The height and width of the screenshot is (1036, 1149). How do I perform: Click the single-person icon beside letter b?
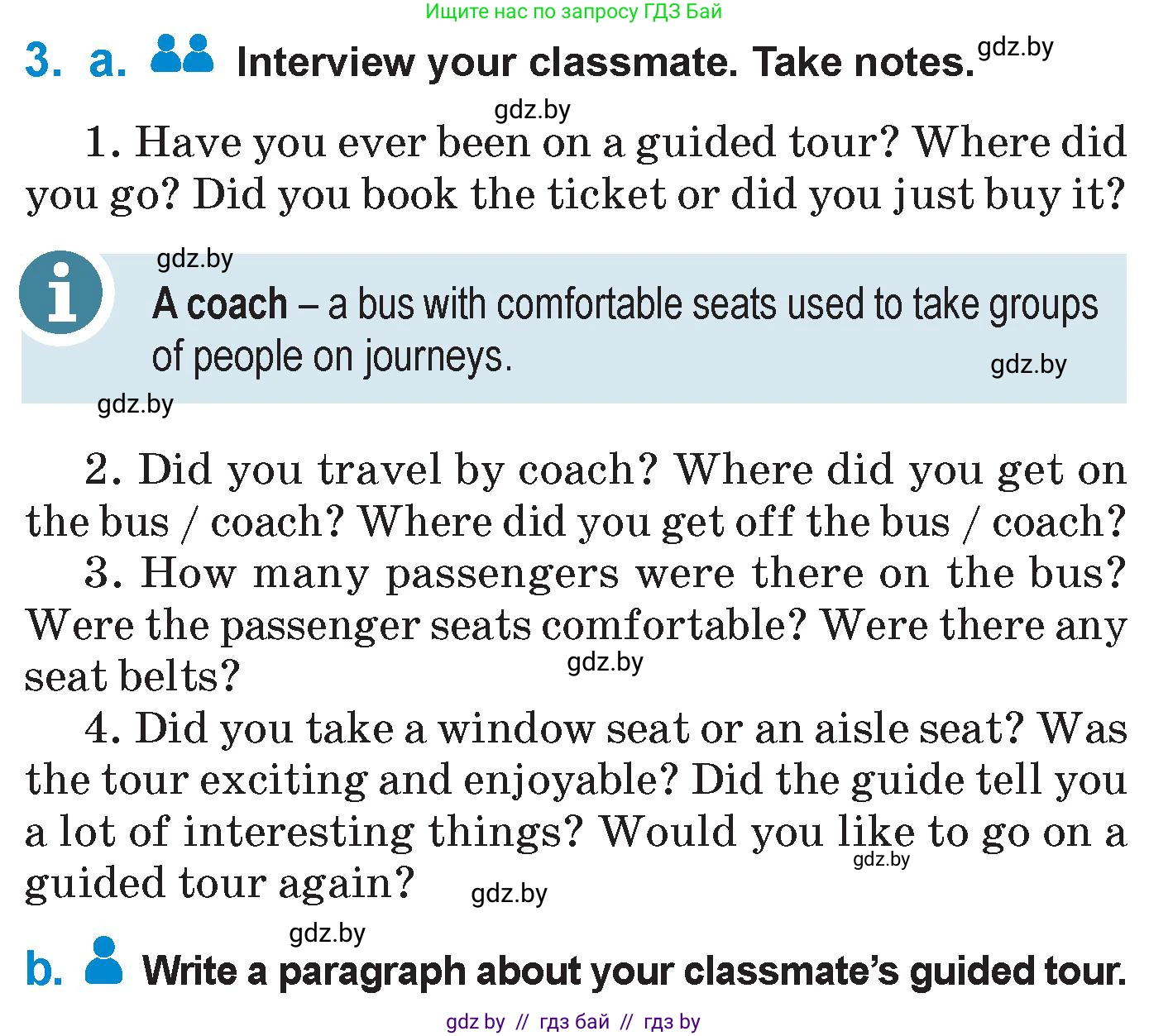click(104, 961)
